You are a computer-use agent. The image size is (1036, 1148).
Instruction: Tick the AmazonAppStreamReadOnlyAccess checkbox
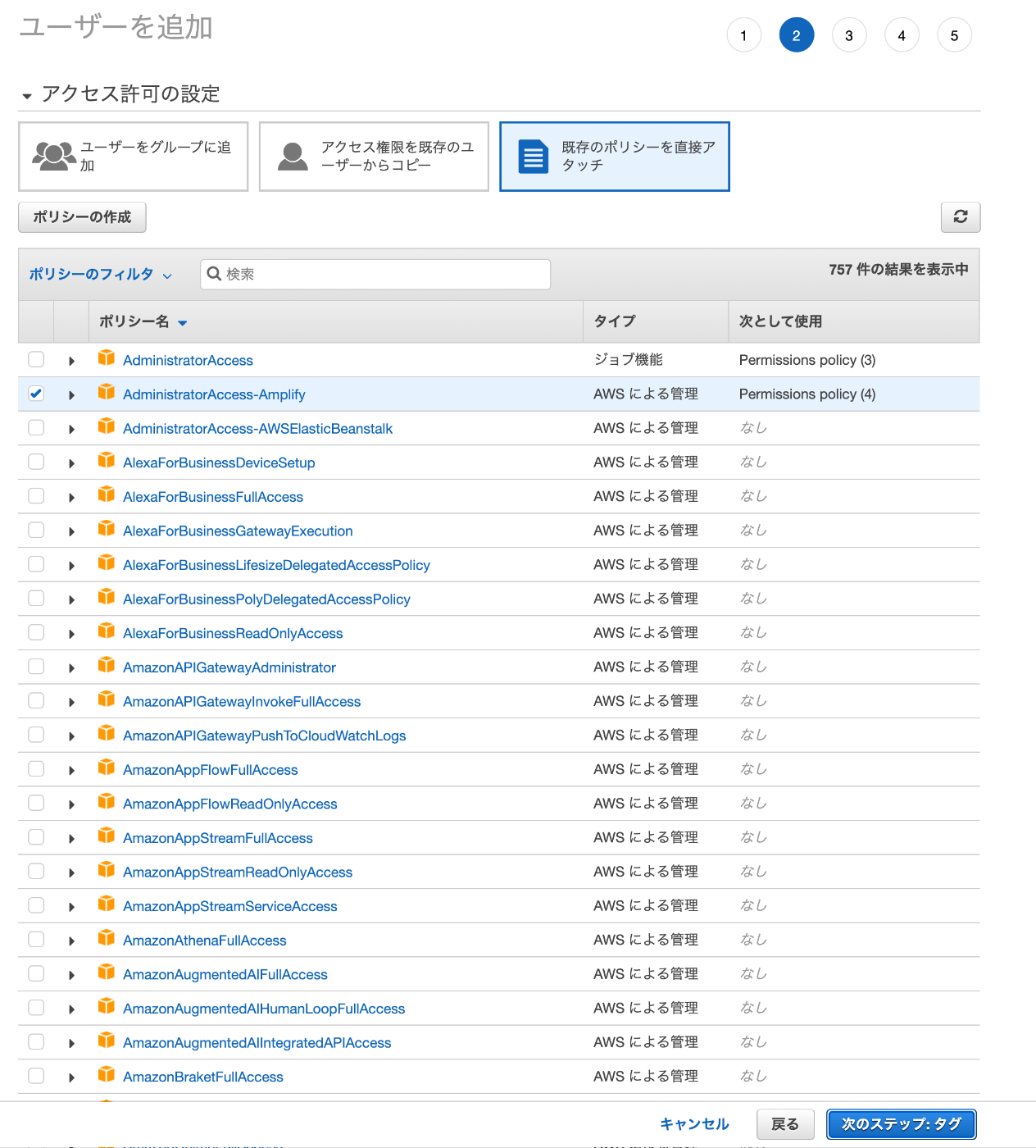coord(36,871)
